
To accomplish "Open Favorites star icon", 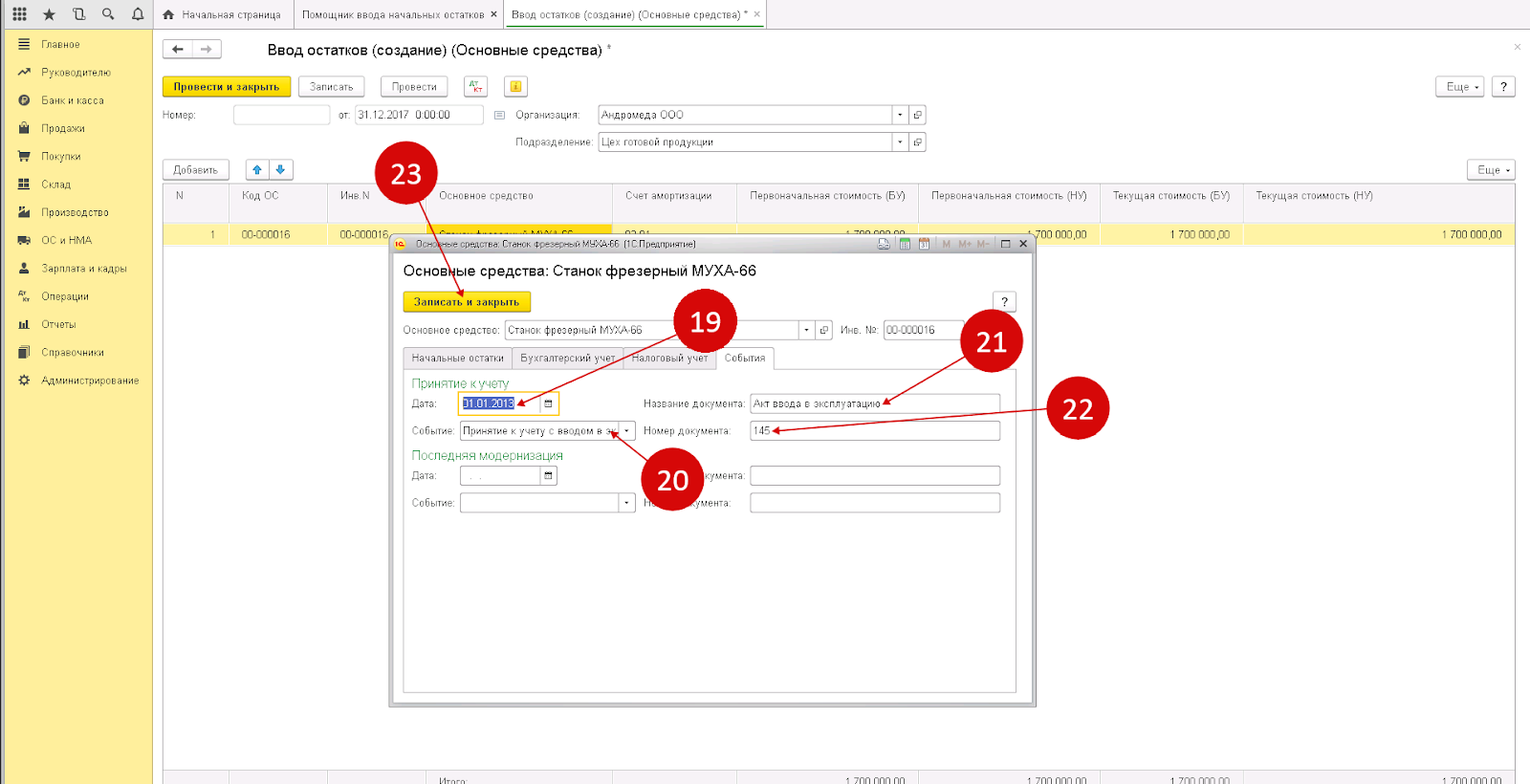I will pyautogui.click(x=49, y=14).
